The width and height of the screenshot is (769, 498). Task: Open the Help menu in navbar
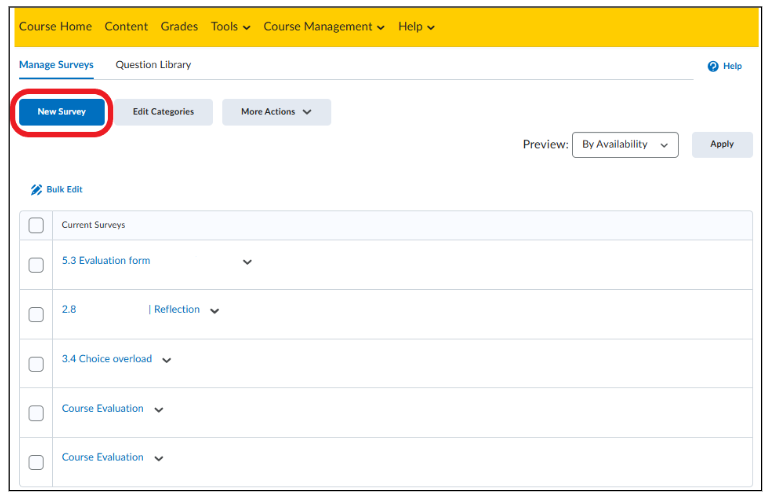point(416,26)
